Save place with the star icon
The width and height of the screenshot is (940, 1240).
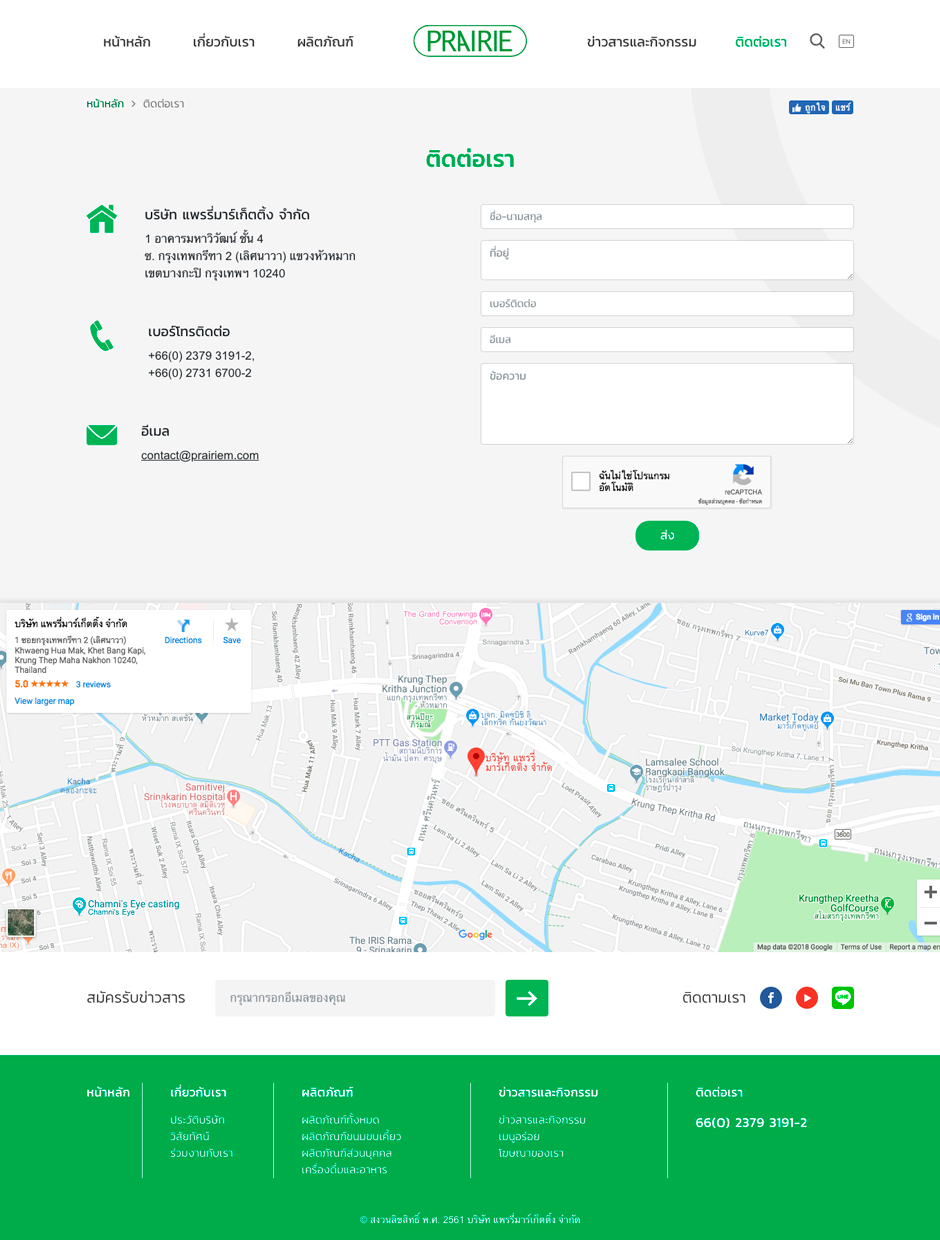[x=232, y=625]
